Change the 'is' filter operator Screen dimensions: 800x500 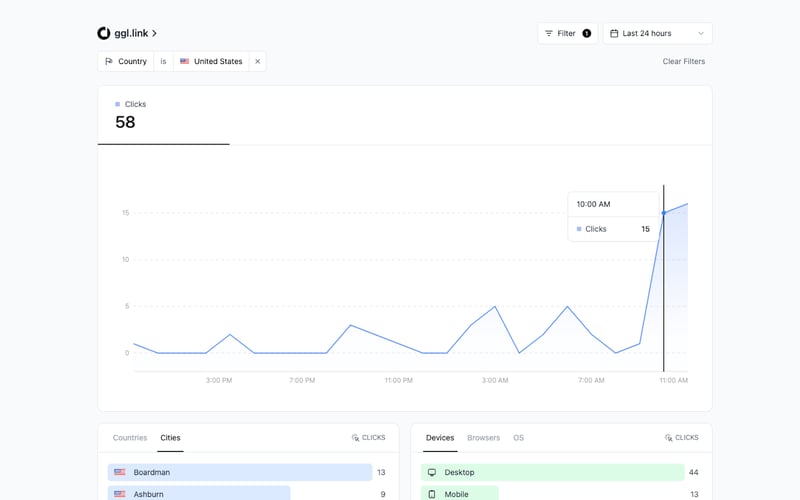coord(163,61)
